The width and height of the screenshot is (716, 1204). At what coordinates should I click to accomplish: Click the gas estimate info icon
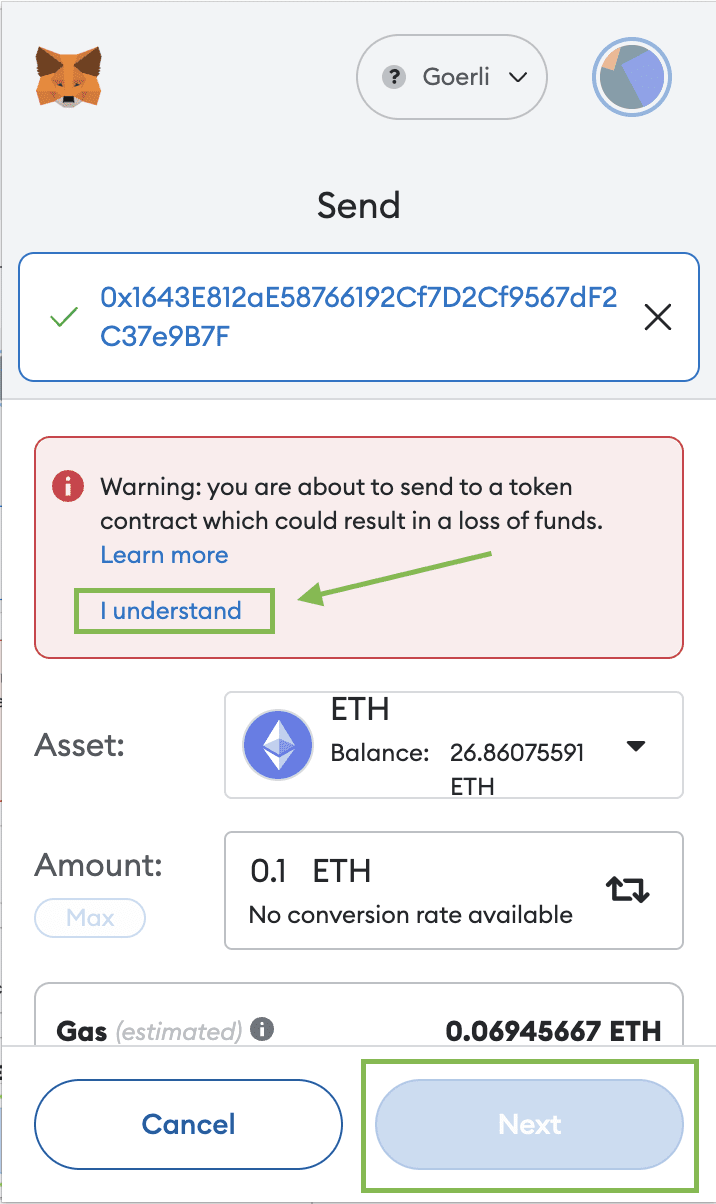(x=262, y=1029)
